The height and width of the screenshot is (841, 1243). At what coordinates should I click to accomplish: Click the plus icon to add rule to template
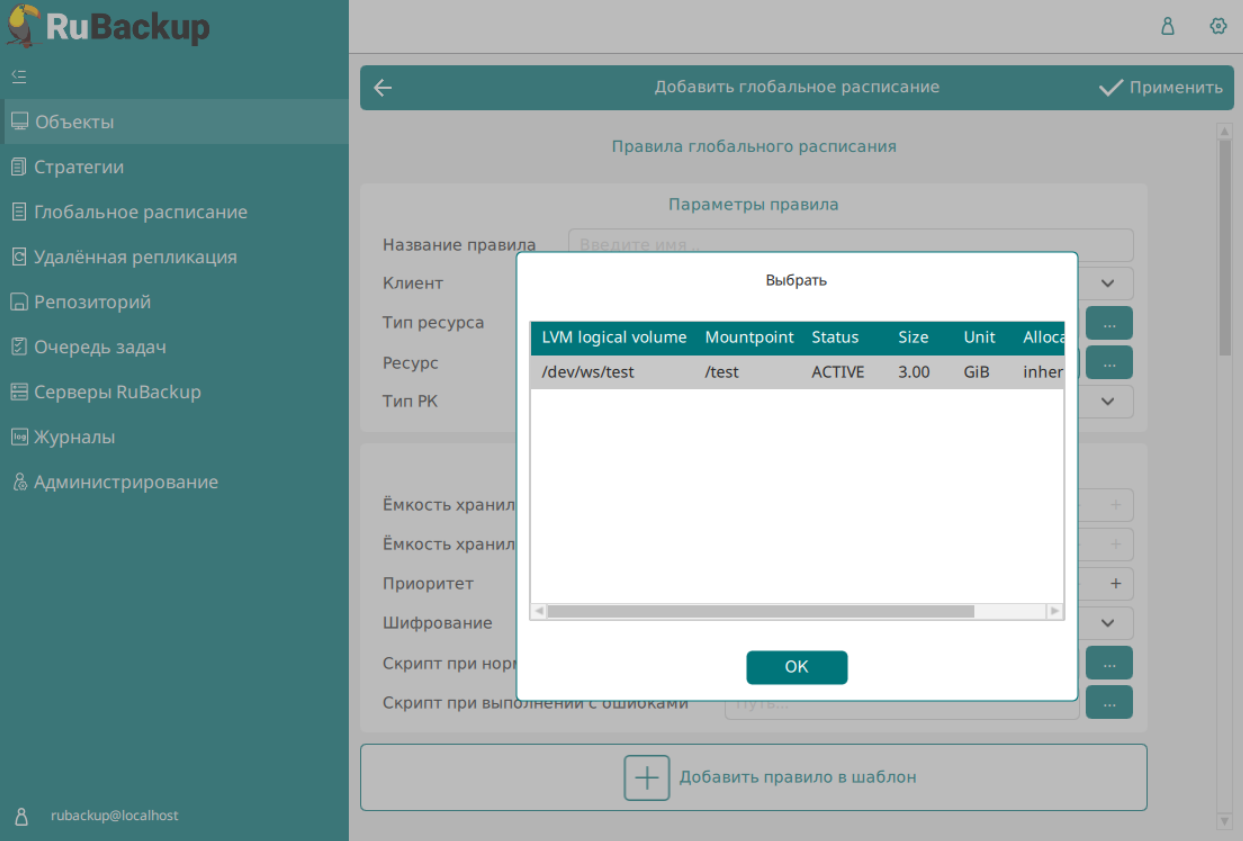[x=646, y=777]
